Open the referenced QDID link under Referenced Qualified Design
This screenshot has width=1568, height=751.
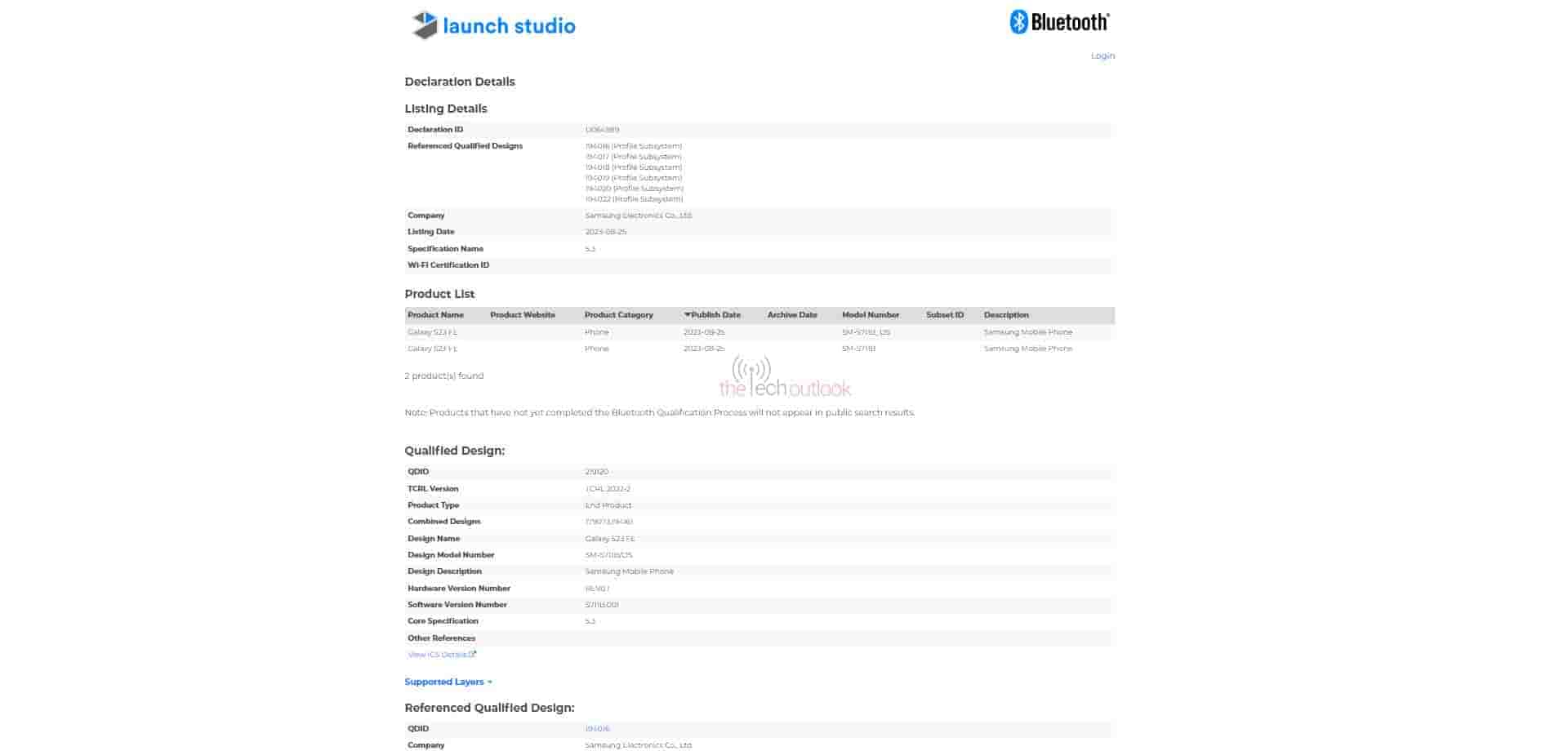(x=597, y=729)
